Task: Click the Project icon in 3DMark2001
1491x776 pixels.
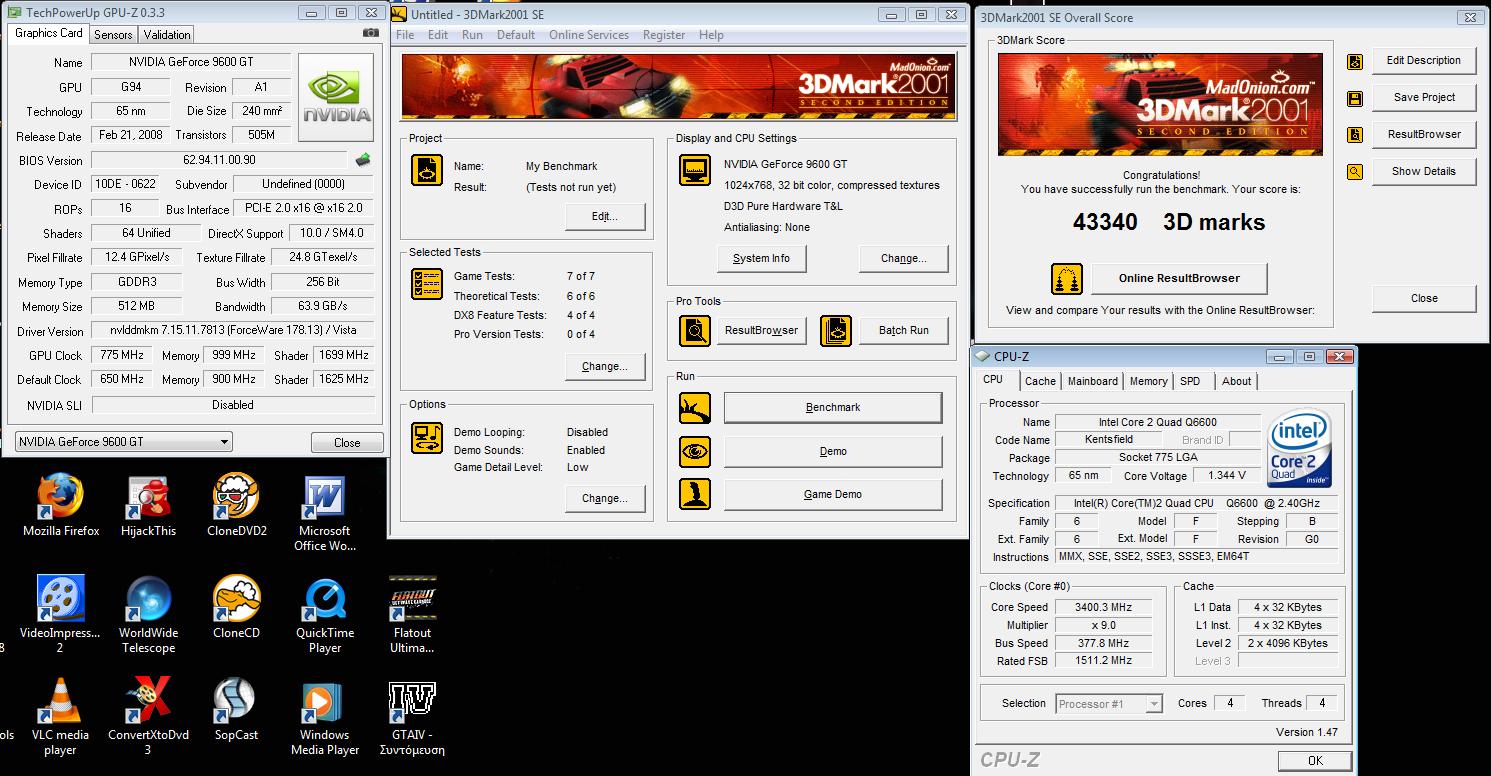Action: tap(427, 170)
